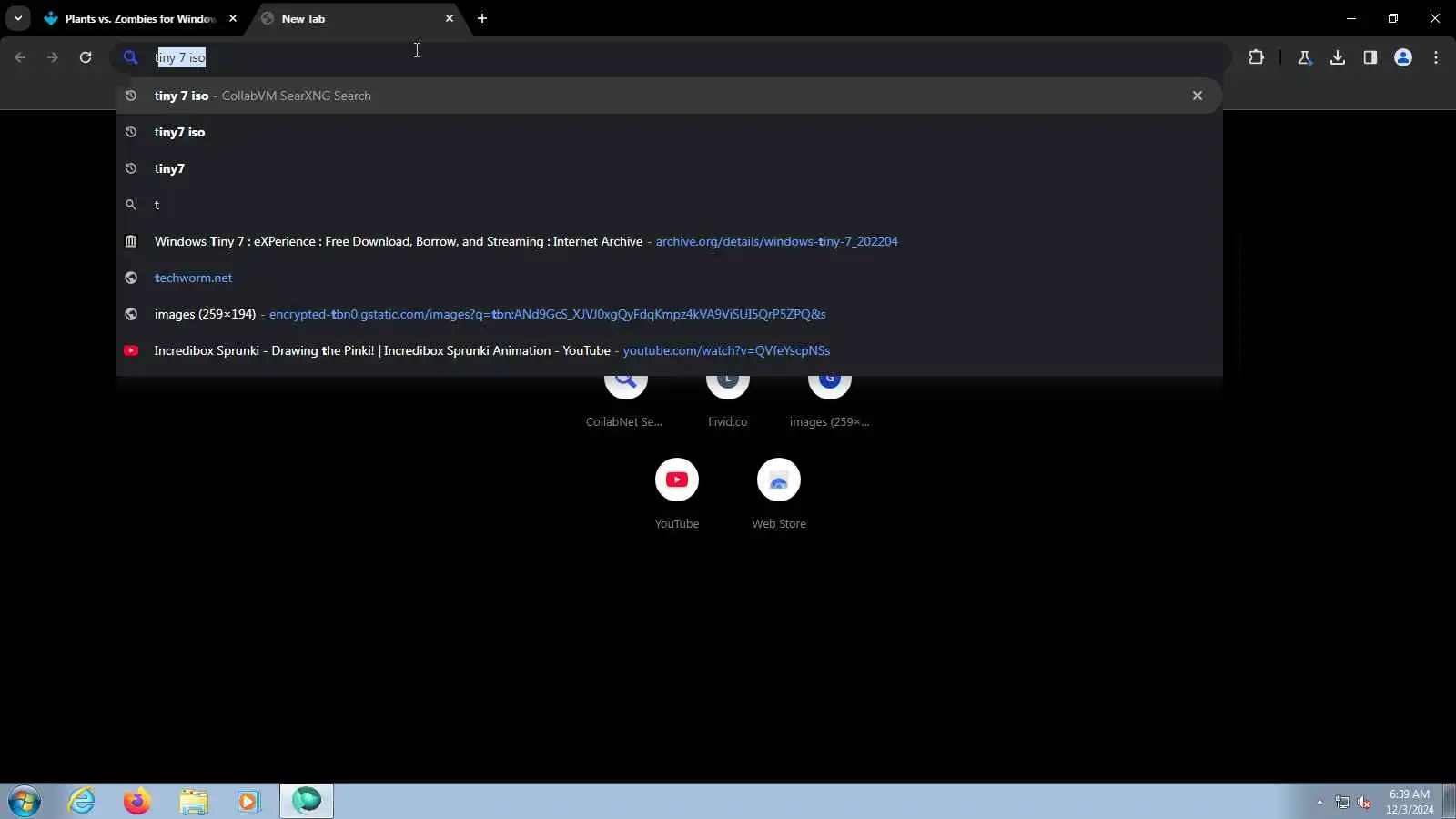Remove the 'tiny 7 iso' suggestion
This screenshot has height=819, width=1456.
(x=1198, y=96)
